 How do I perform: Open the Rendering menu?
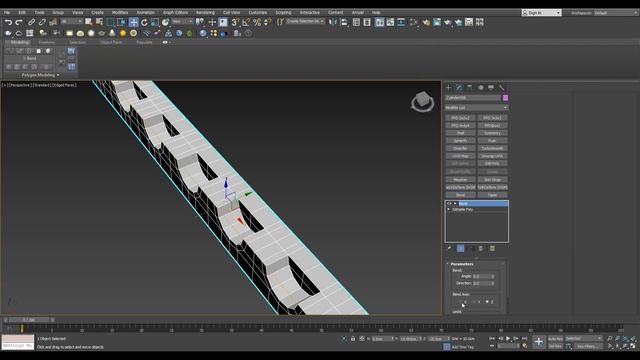click(x=205, y=13)
